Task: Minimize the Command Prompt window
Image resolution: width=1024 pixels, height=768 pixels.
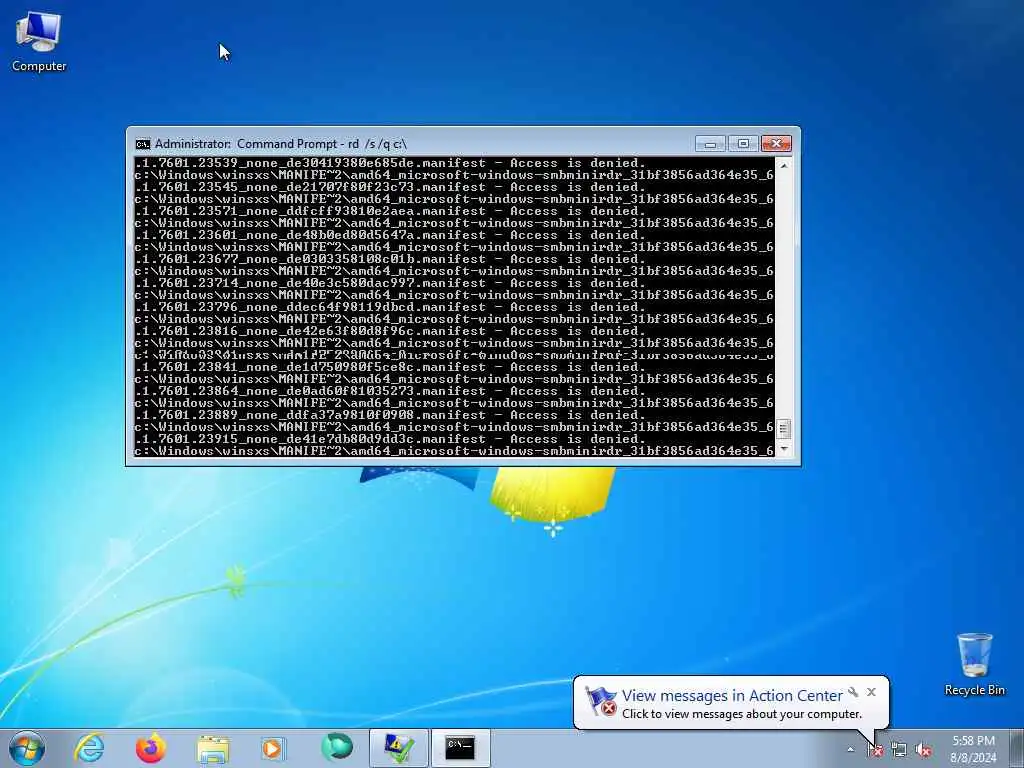Action: pyautogui.click(x=710, y=144)
